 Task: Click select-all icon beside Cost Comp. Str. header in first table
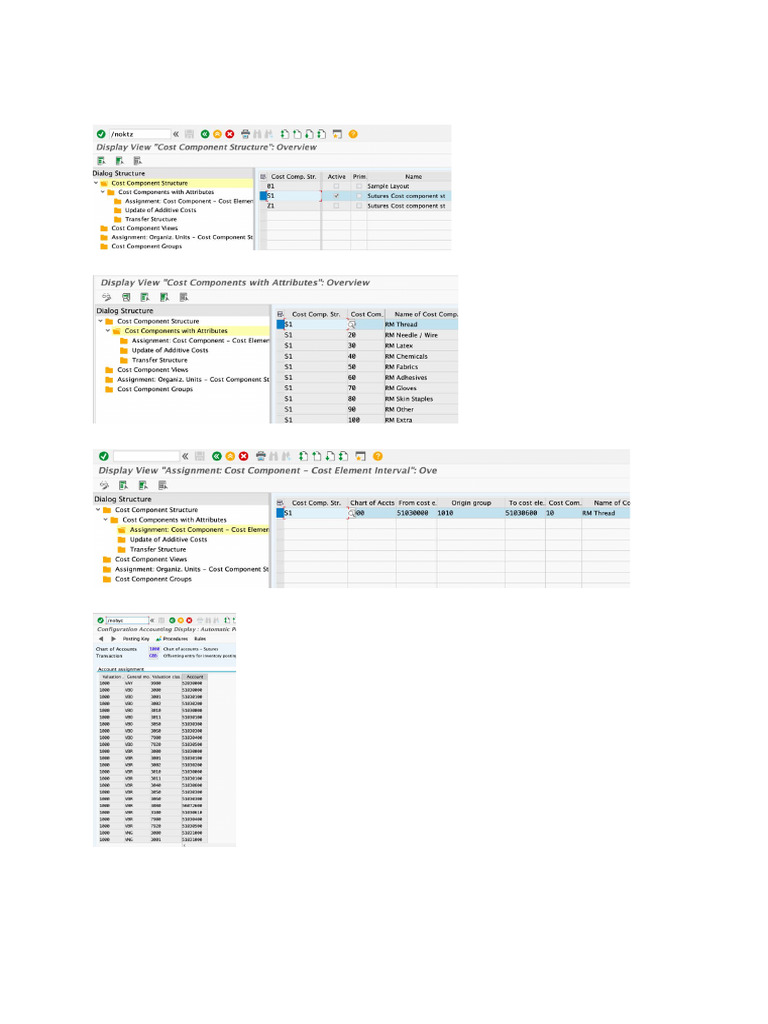click(x=263, y=176)
